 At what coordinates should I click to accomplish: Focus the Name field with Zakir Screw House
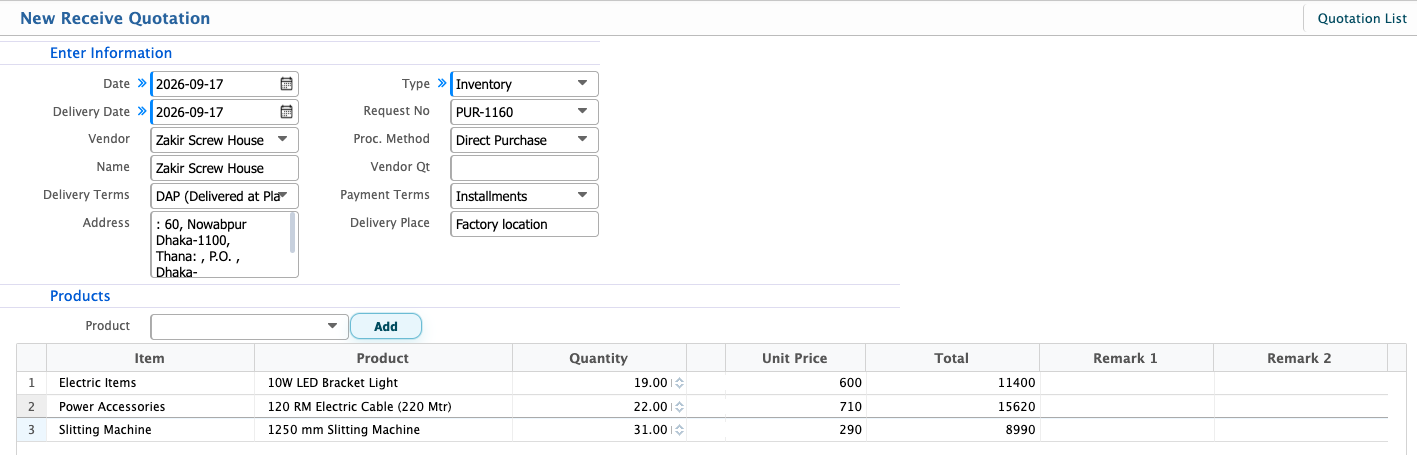(225, 168)
